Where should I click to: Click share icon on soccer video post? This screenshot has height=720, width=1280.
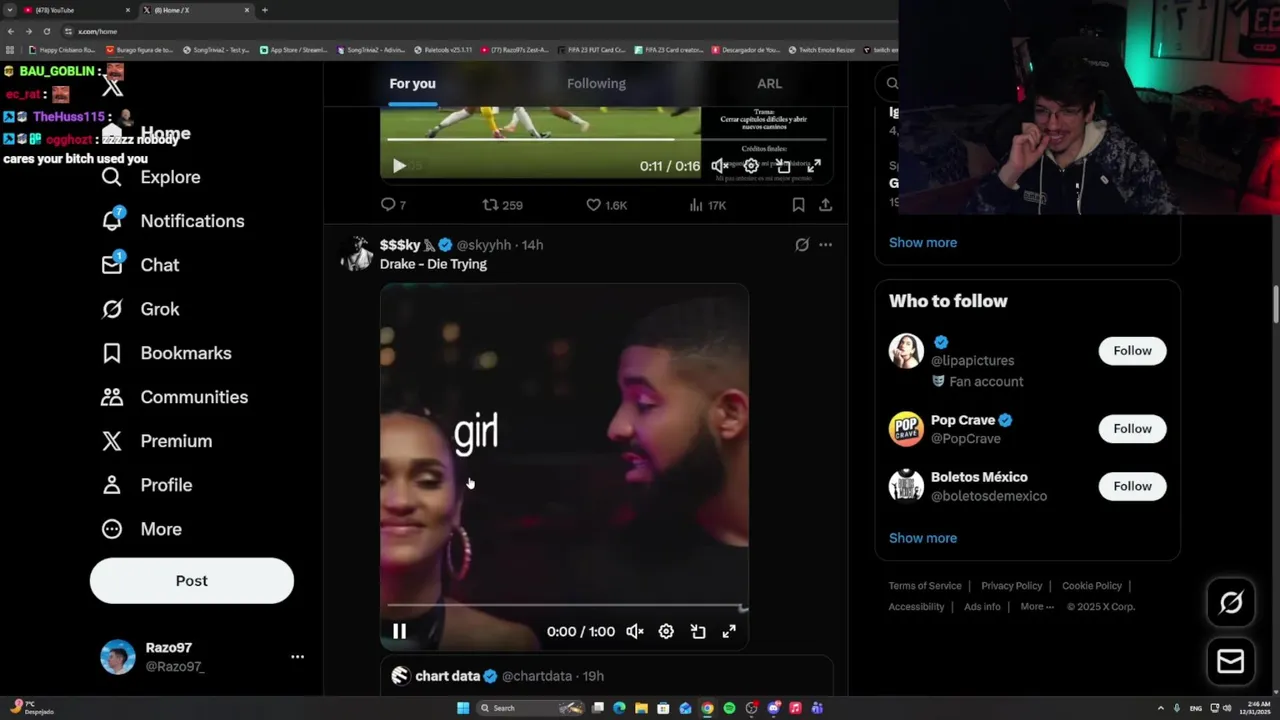click(x=825, y=205)
